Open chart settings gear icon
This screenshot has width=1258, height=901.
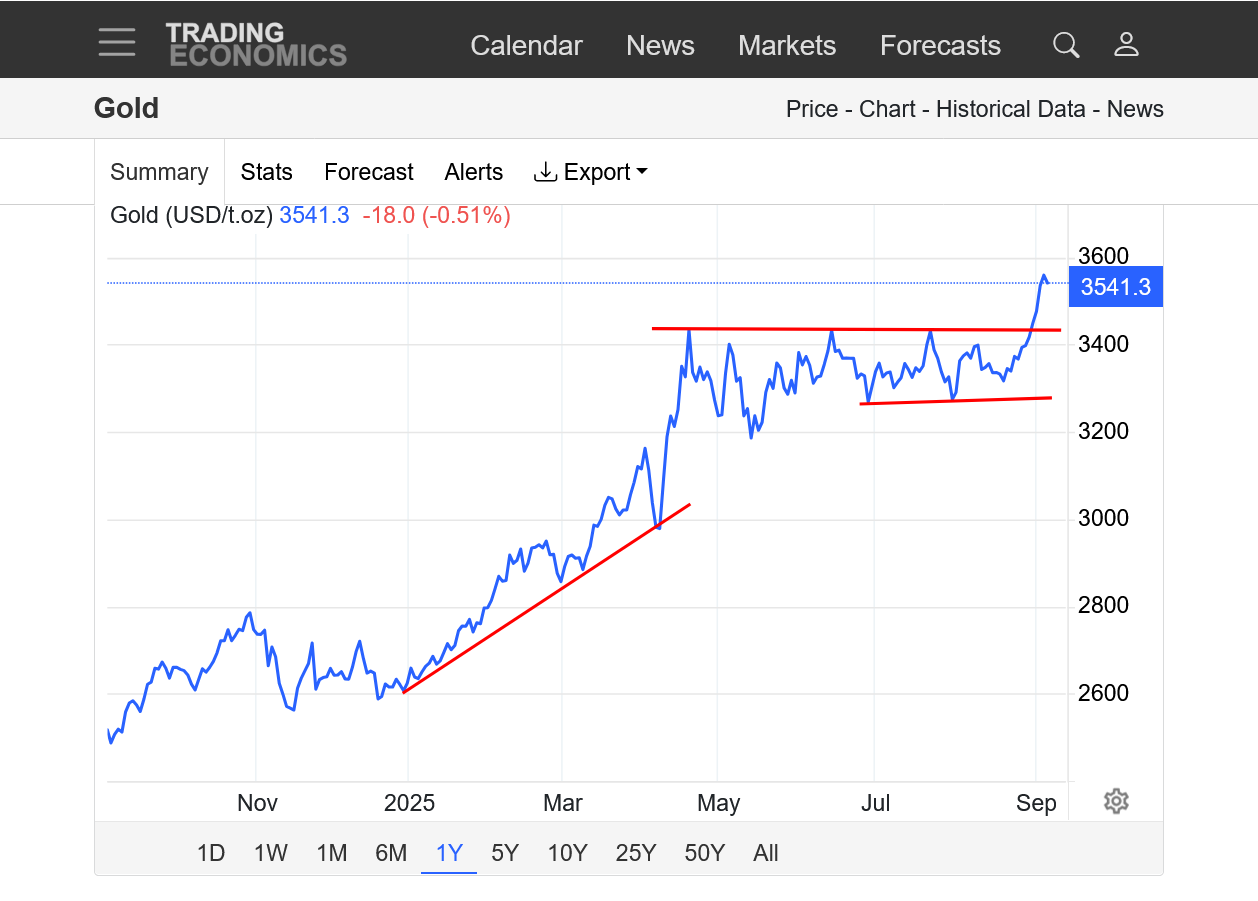coord(1116,801)
